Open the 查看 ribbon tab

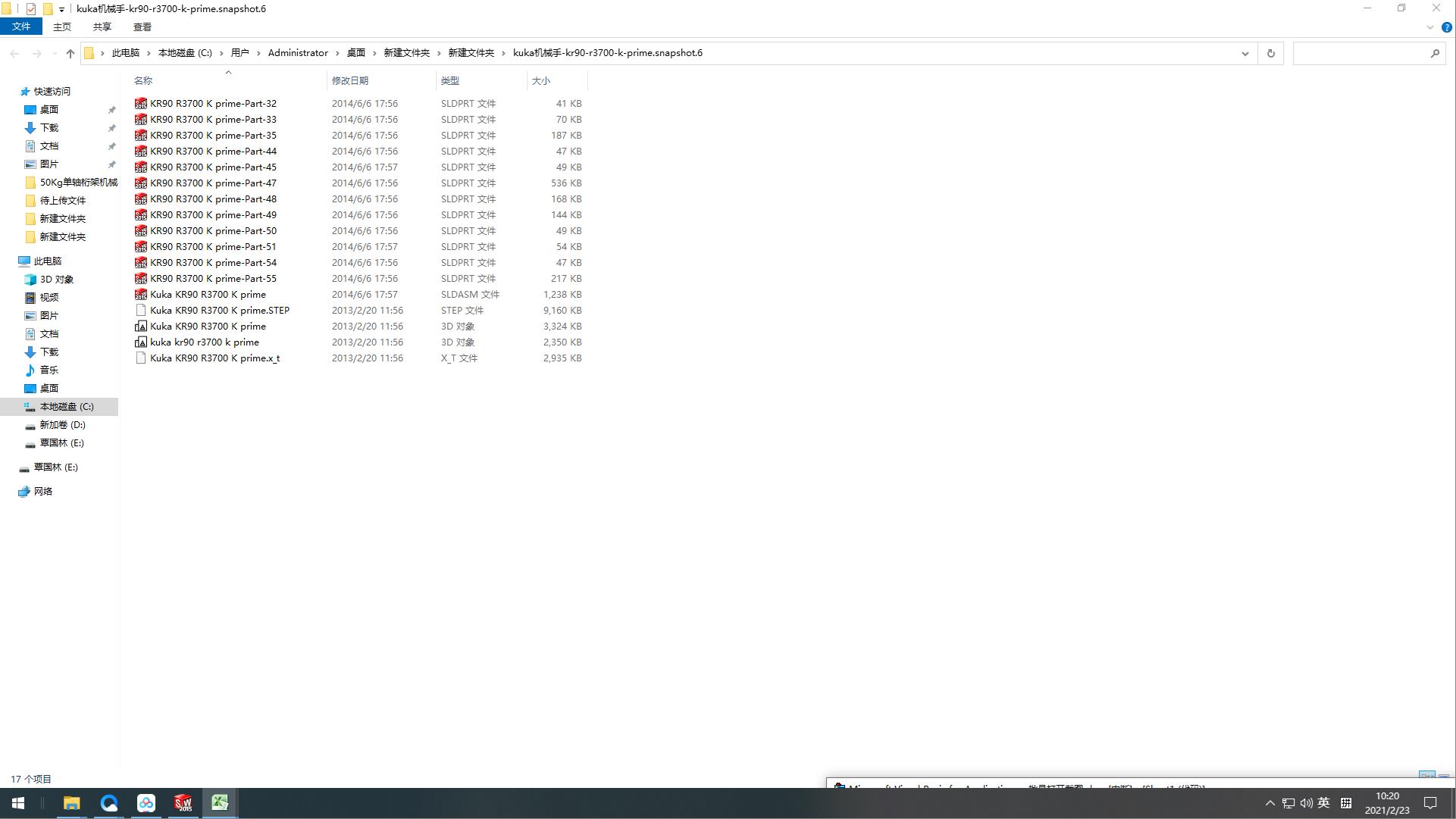pos(142,27)
